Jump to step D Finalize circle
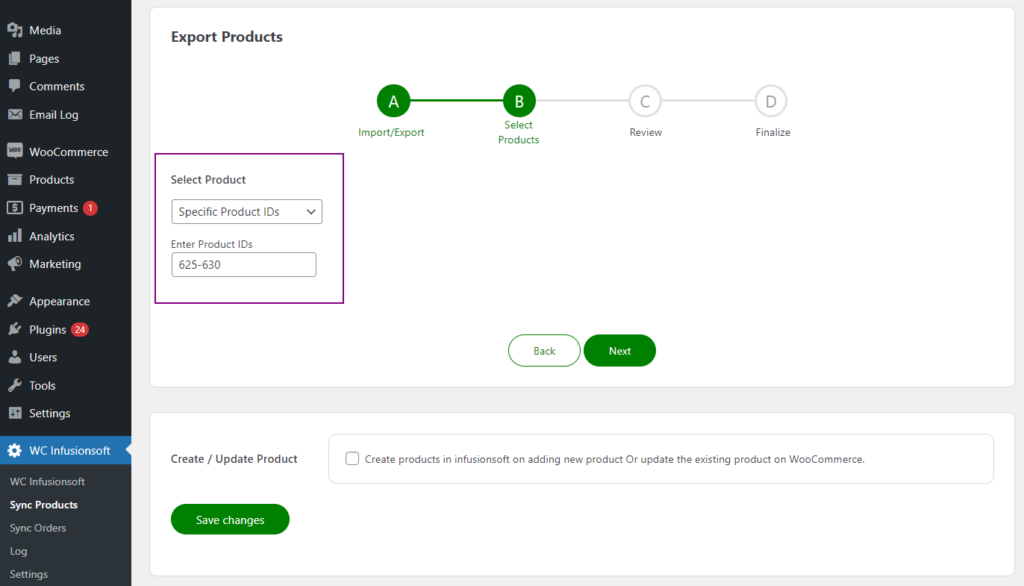Screen dimensions: 1024x586 pos(771,101)
